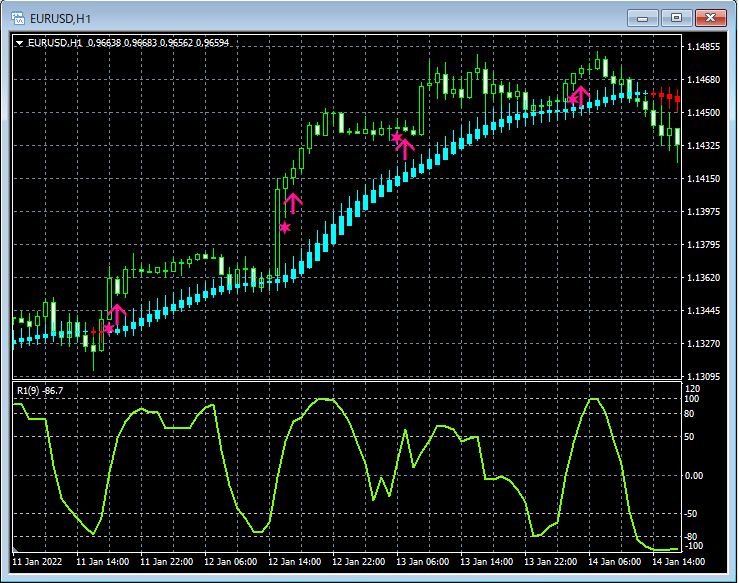
Task: Maximize the EURUSD,H1 chart window
Action: (677, 18)
